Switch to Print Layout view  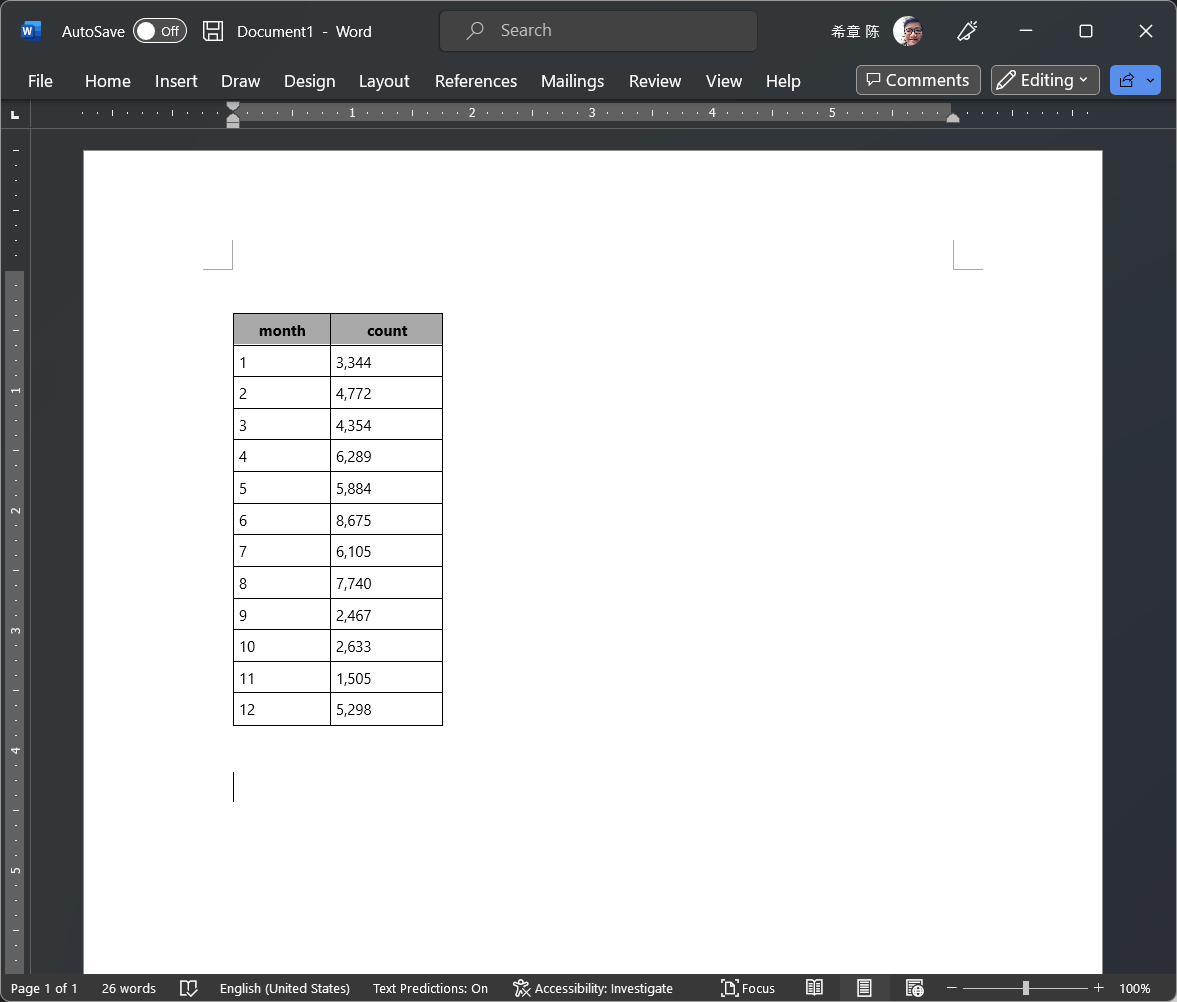click(865, 988)
